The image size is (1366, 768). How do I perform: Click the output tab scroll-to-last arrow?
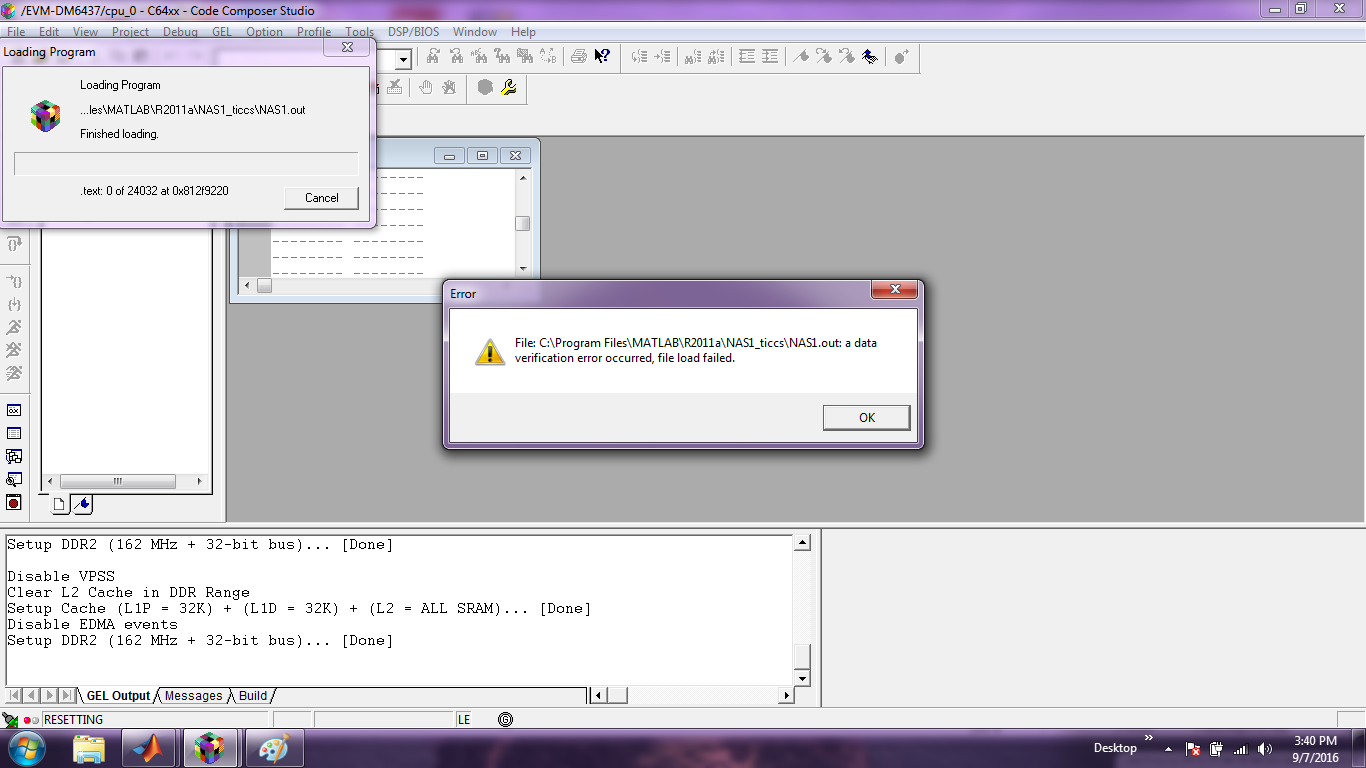point(66,696)
